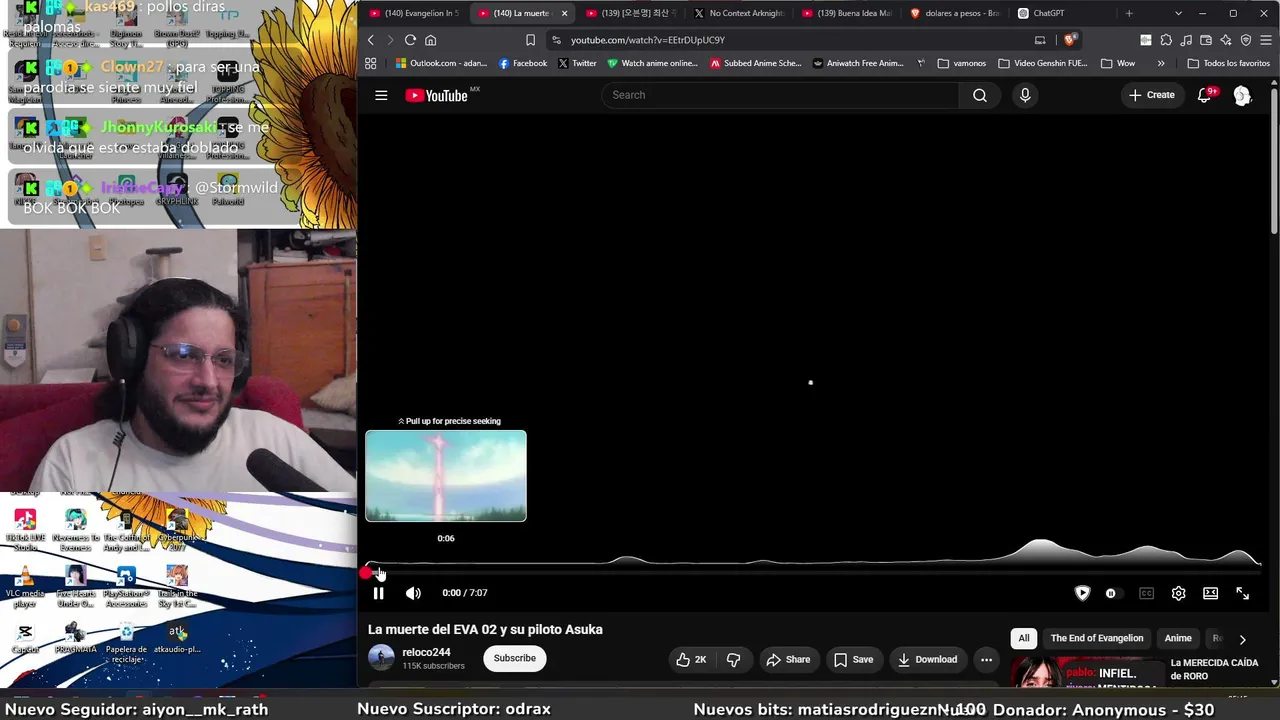1280x720 pixels.
Task: Open the Todos los favoritos folder
Action: click(x=1228, y=63)
